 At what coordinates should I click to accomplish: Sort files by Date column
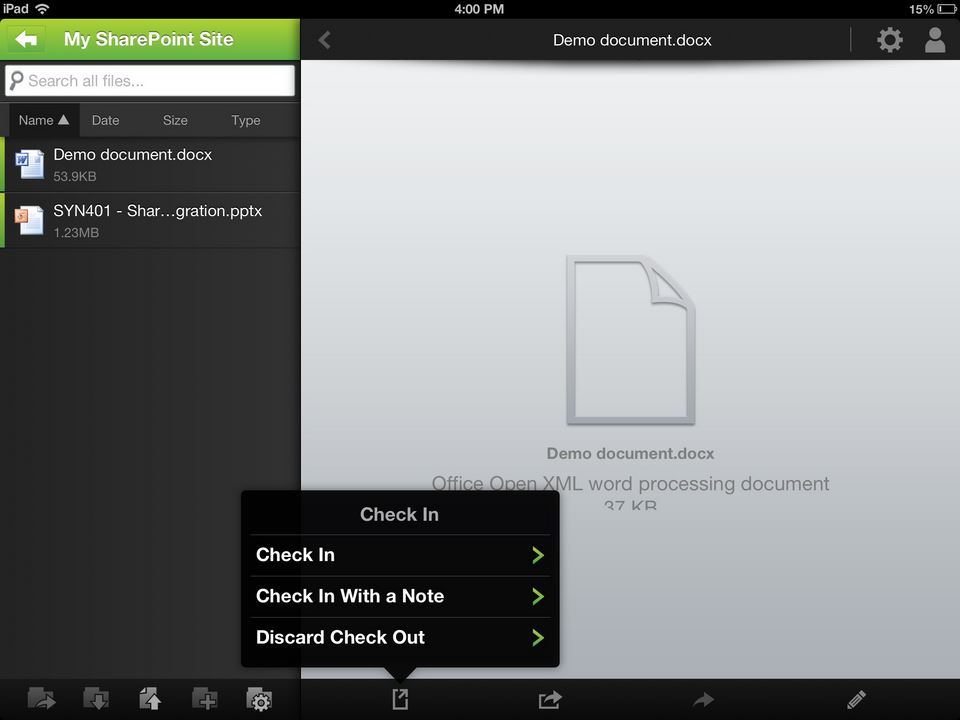105,120
